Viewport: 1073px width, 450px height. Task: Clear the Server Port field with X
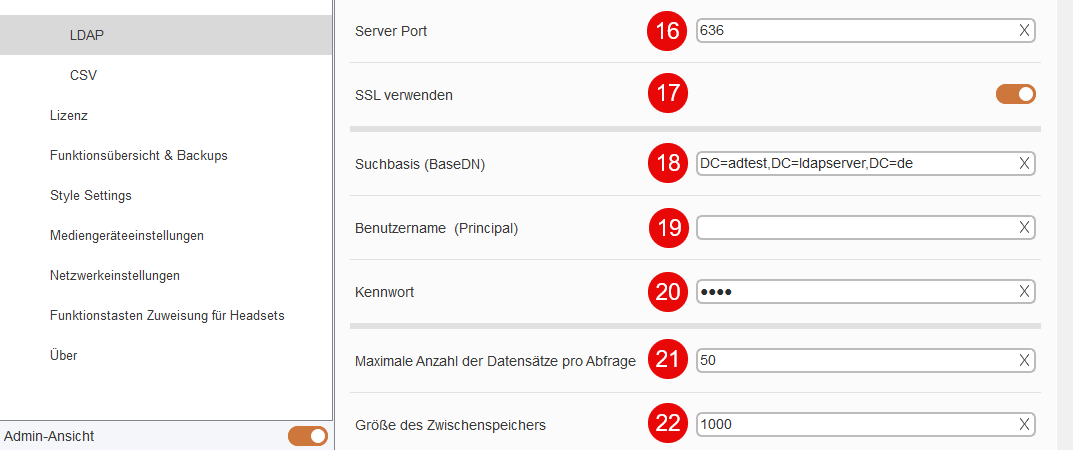point(1024,31)
